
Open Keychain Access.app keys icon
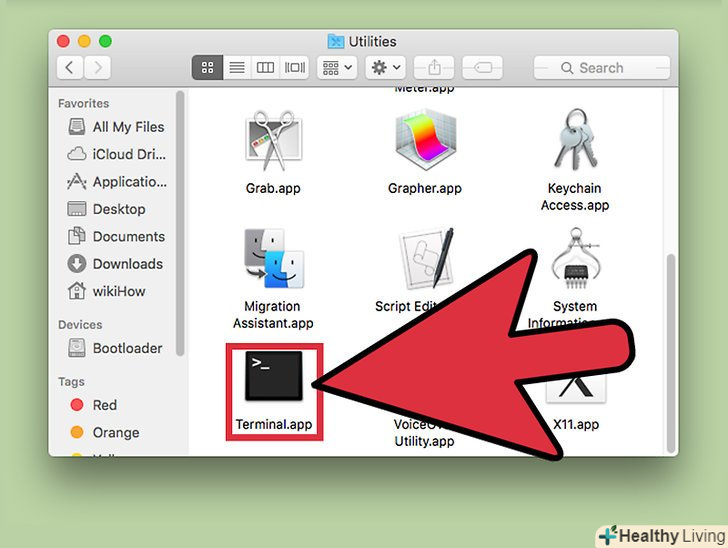coord(576,138)
